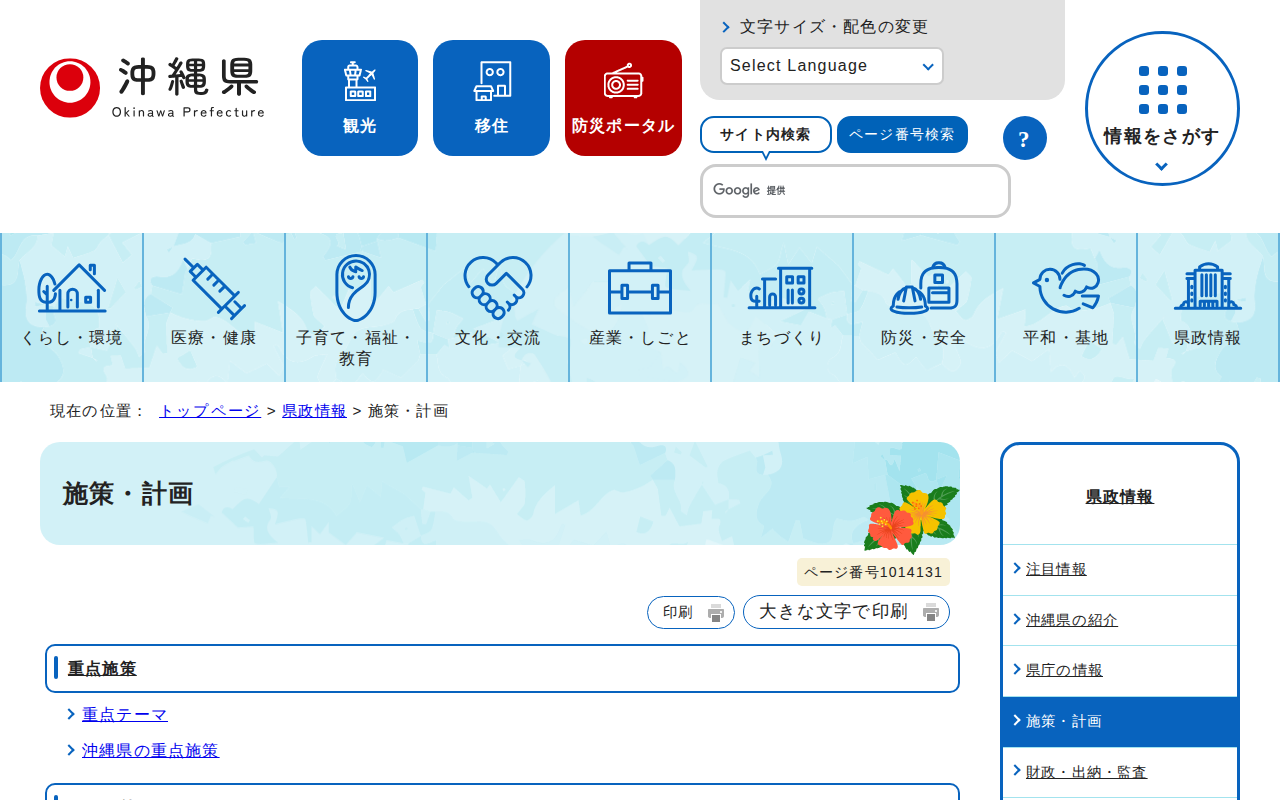Click the question mark help icon
Viewport: 1280px width, 800px height.
1024,138
